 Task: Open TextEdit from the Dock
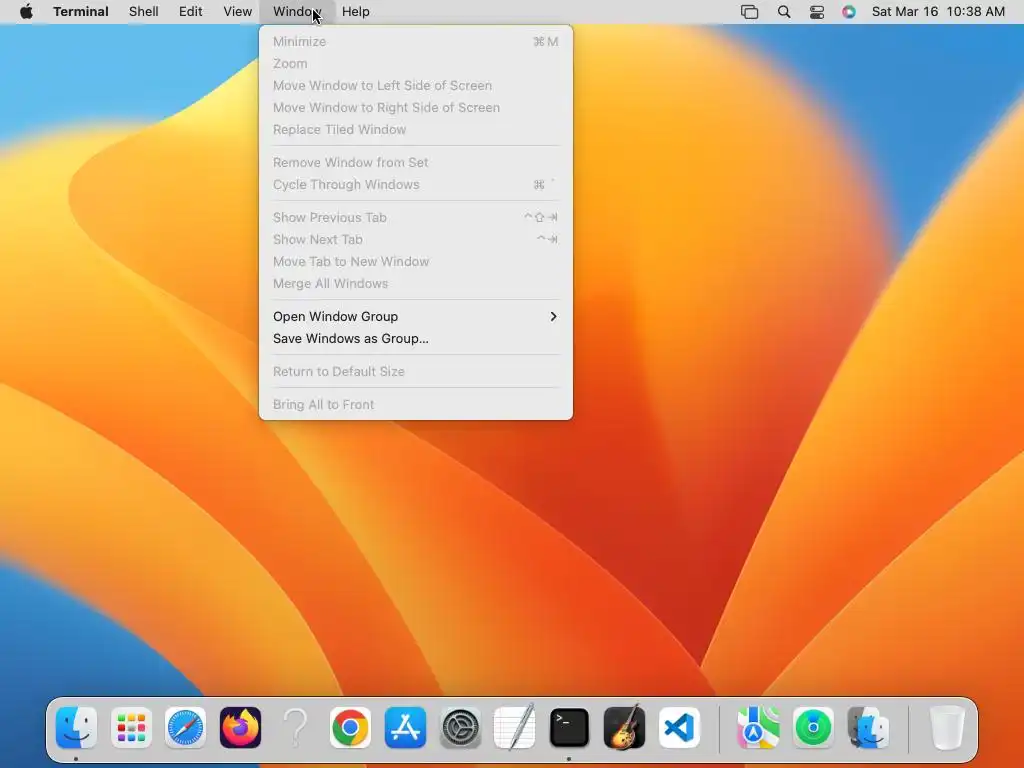[515, 726]
